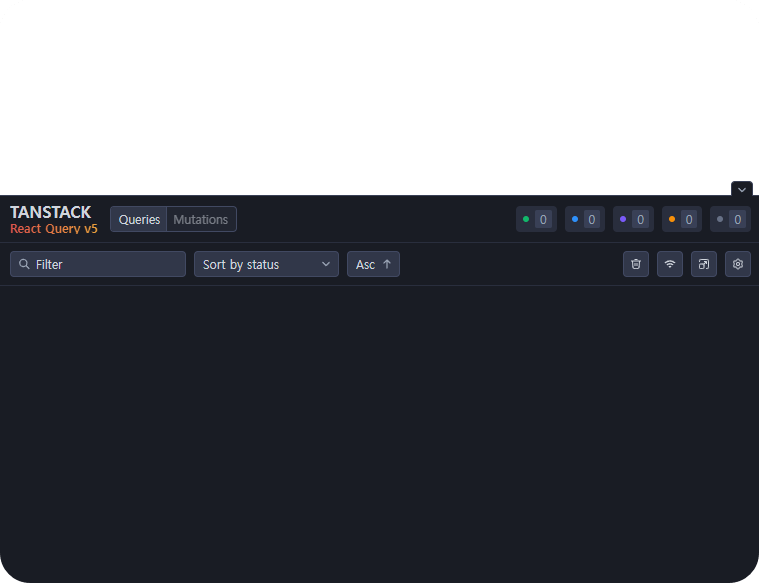Click the TANSTACK React Query v5 logo
Viewport: 759px width, 583px height.
click(54, 219)
